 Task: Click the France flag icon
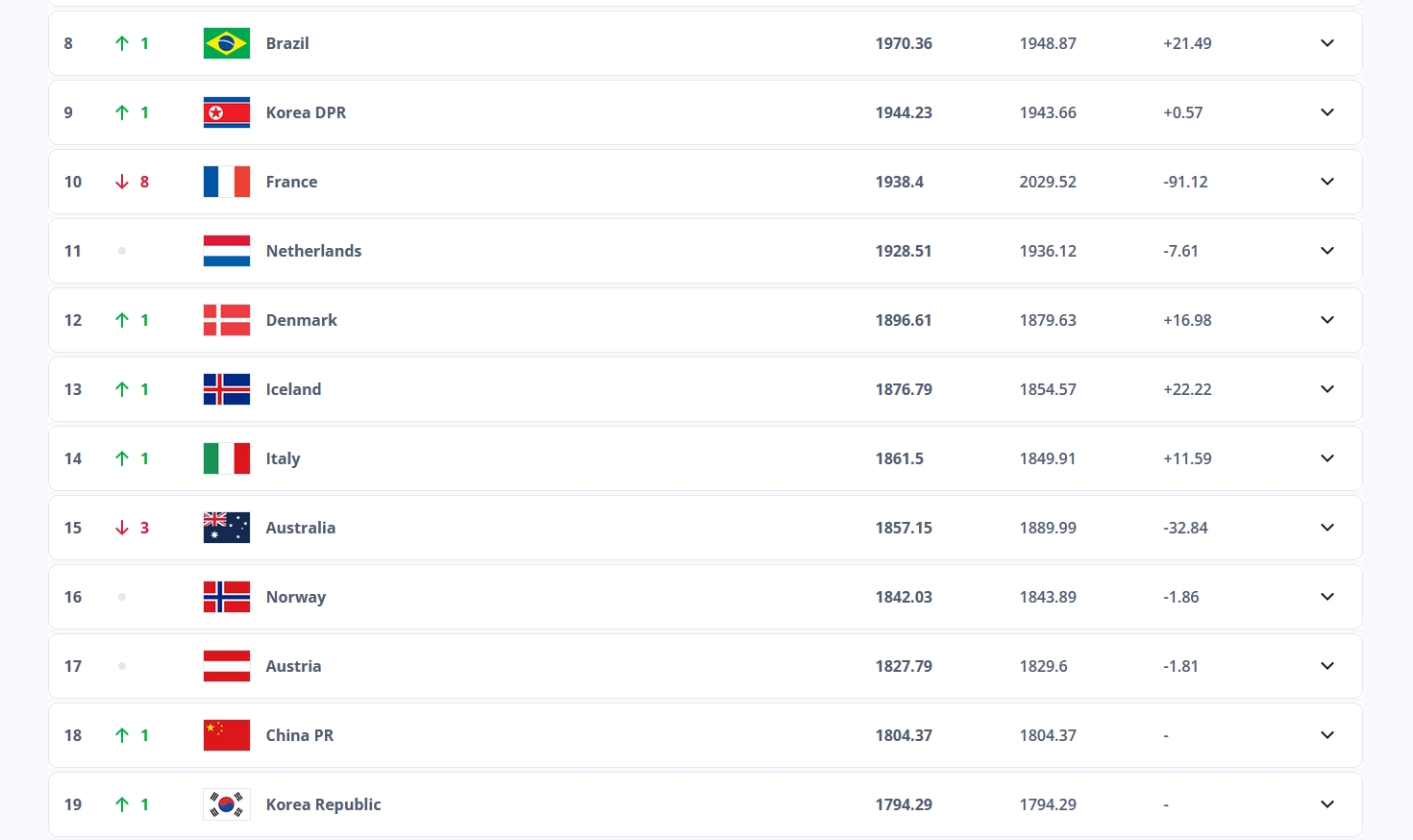coord(227,182)
